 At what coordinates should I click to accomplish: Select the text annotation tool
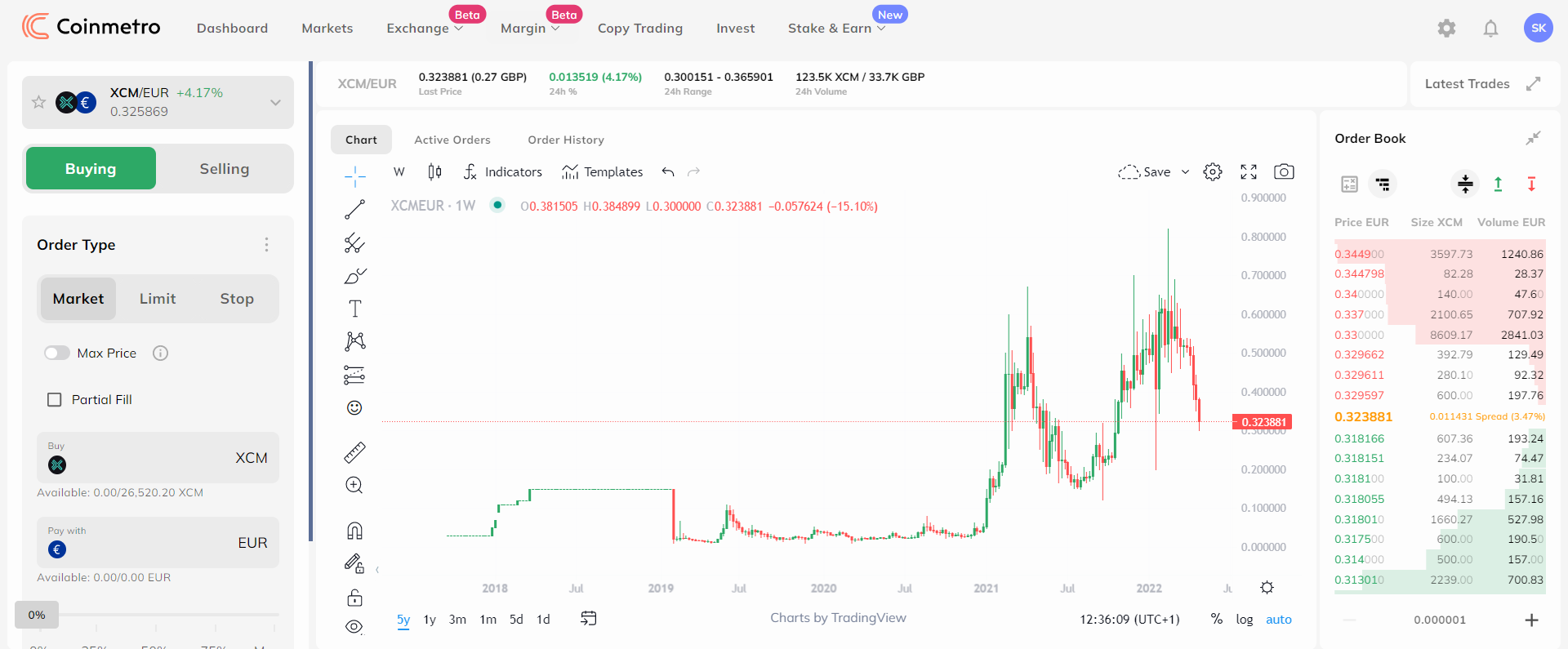(x=354, y=309)
